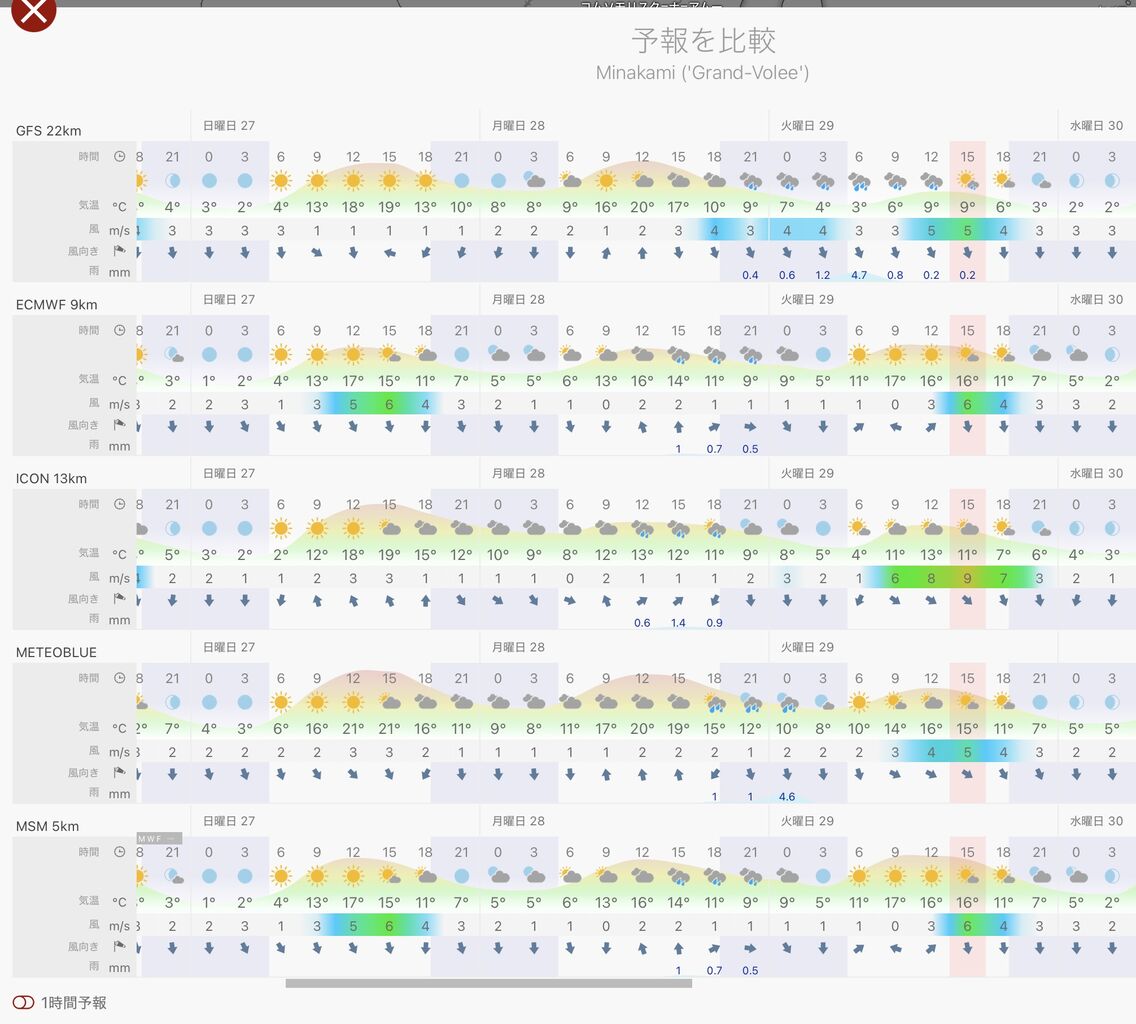Image resolution: width=1136 pixels, height=1024 pixels.
Task: Select the MSM 5km model label
Action: click(x=48, y=826)
